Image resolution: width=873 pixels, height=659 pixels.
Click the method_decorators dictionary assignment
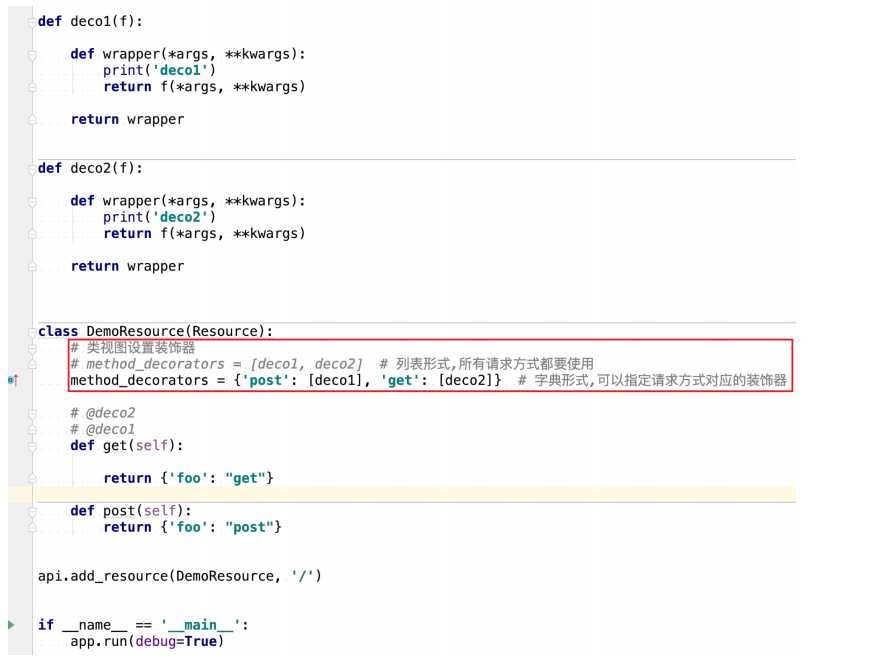tap(286, 381)
